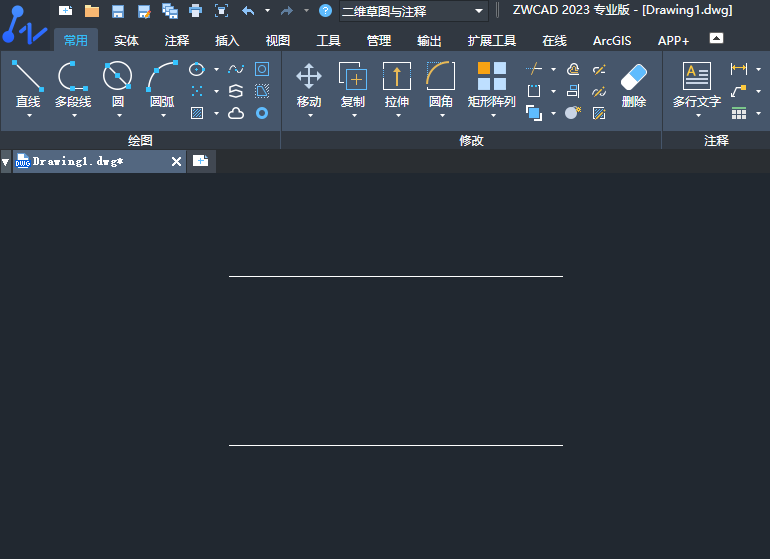770x559 pixels.
Task: Click the explode (bomb) icon
Action: pyautogui.click(x=573, y=113)
